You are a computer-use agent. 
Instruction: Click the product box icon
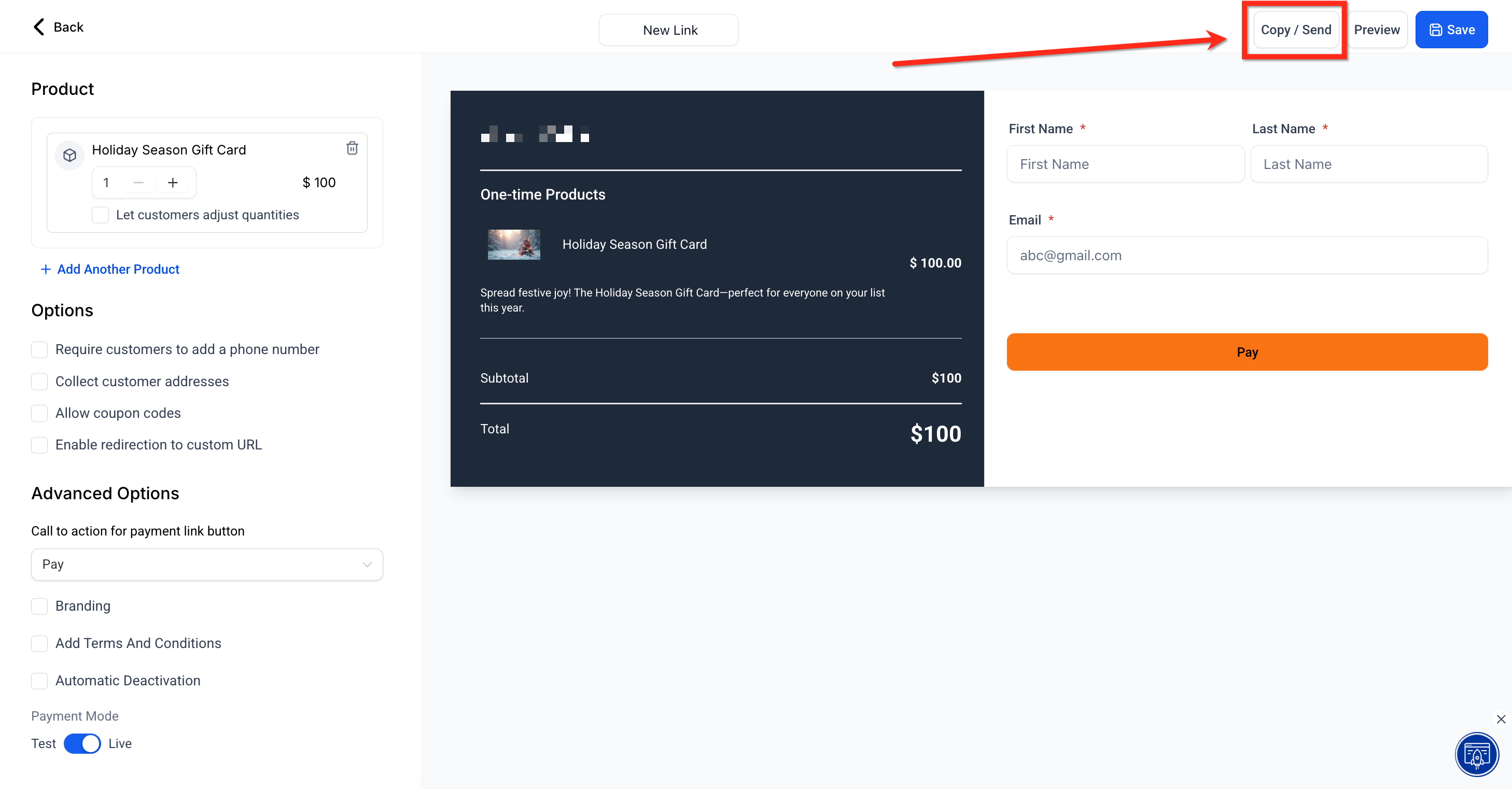(x=69, y=156)
